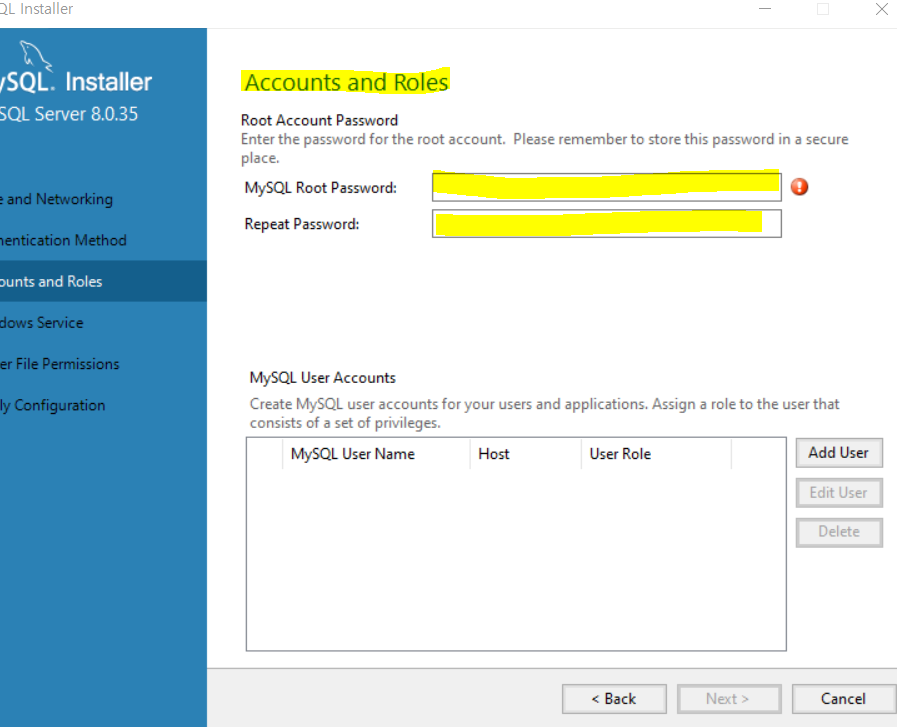Click the red password error warning icon
This screenshot has height=727, width=897.
coord(799,186)
